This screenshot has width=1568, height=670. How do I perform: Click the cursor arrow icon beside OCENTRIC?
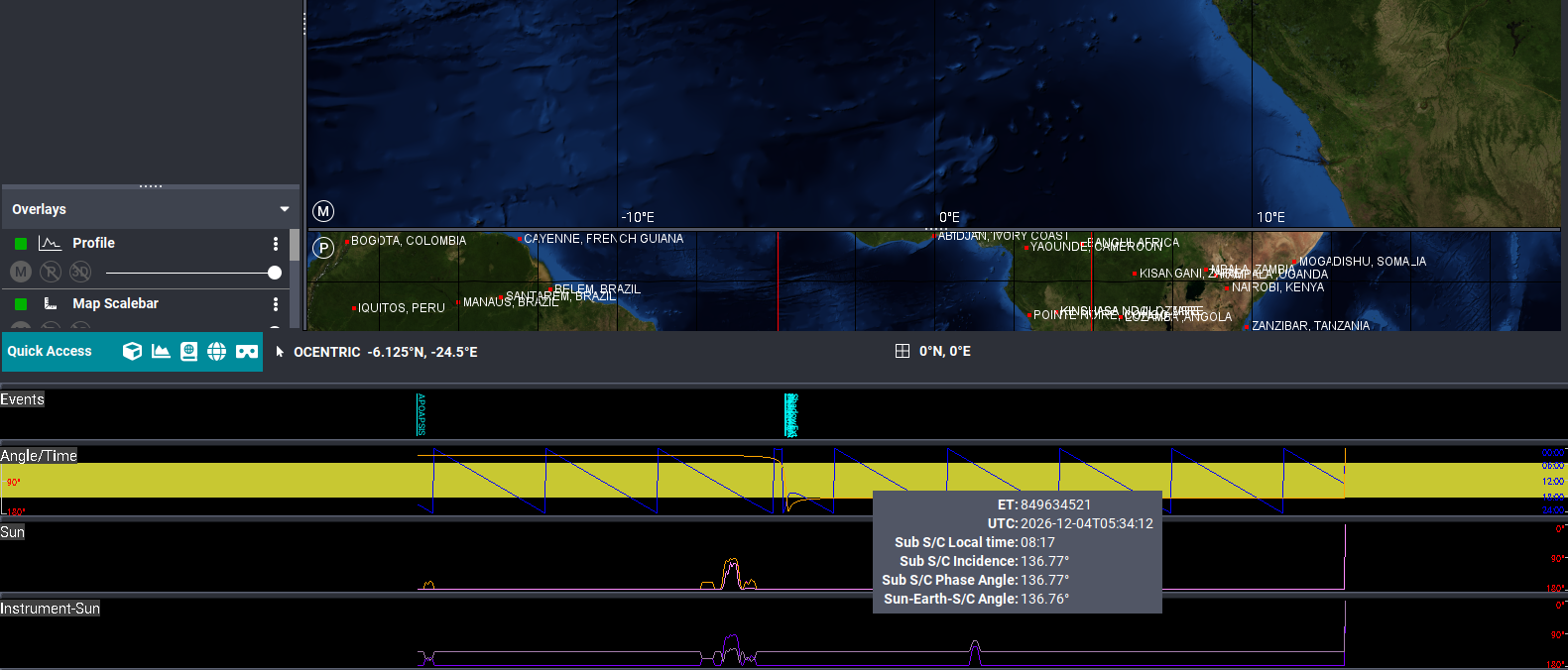click(280, 351)
